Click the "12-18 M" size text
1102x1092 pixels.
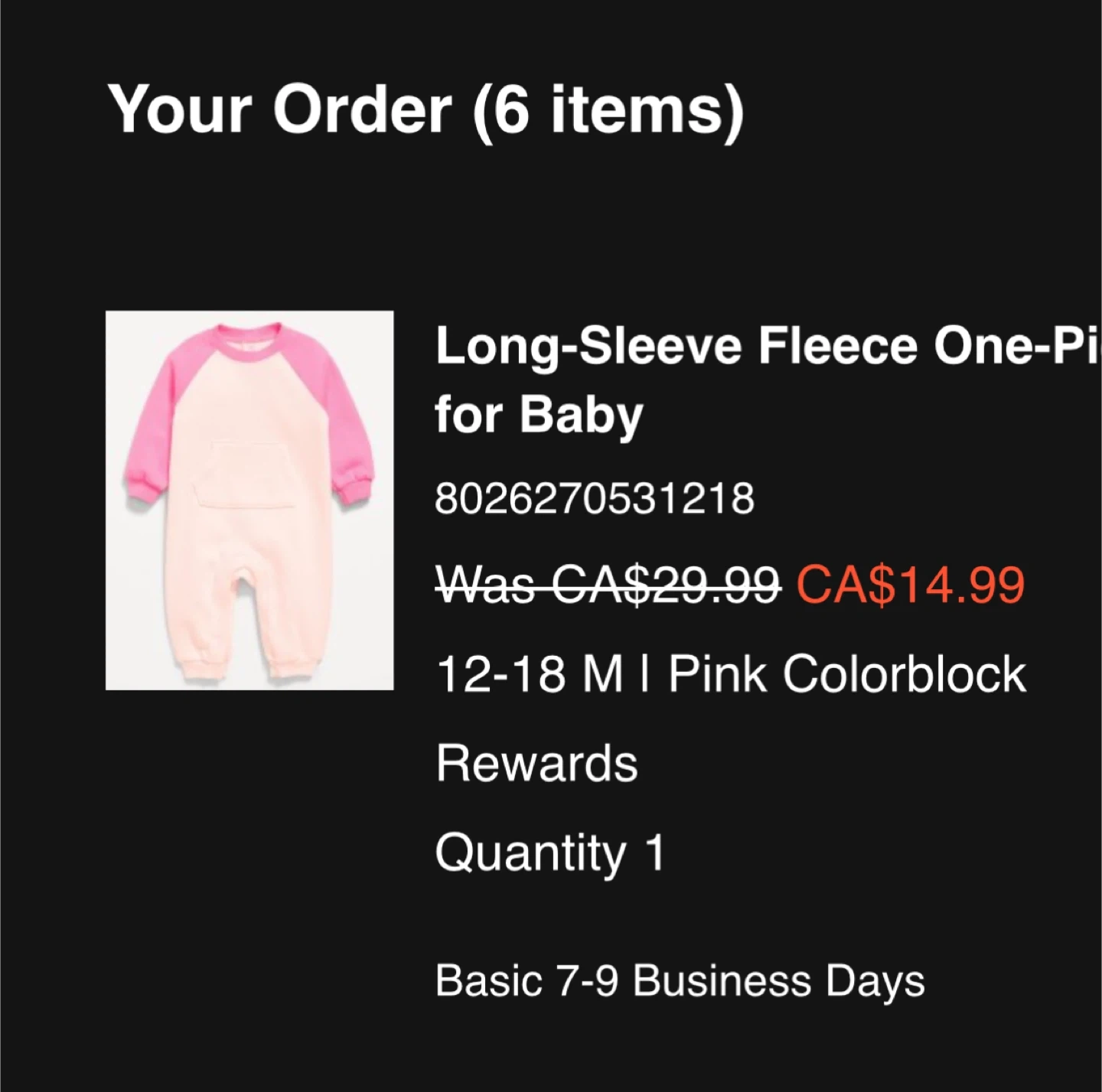point(529,674)
